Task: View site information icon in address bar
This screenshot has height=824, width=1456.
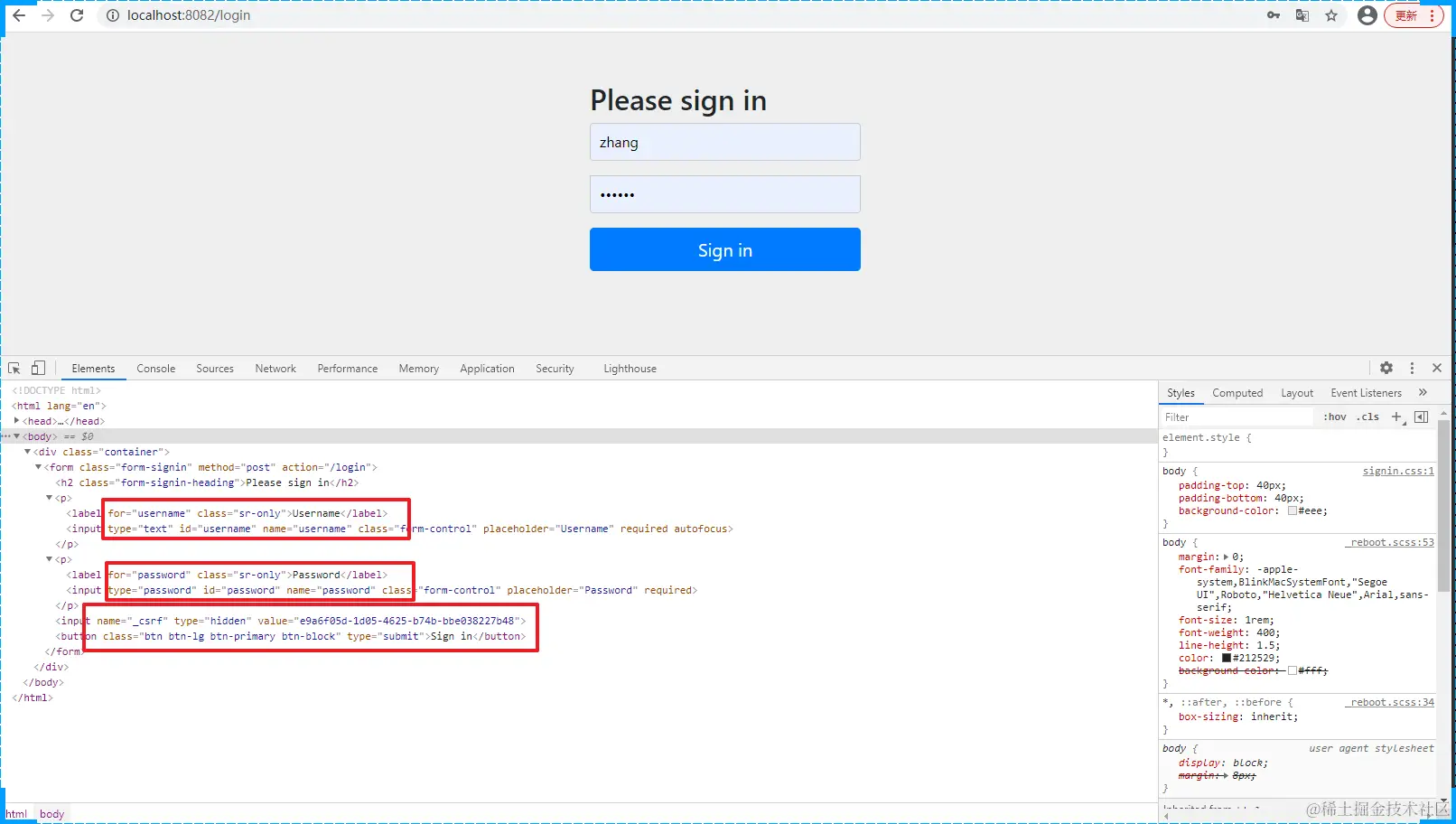Action: tap(113, 15)
